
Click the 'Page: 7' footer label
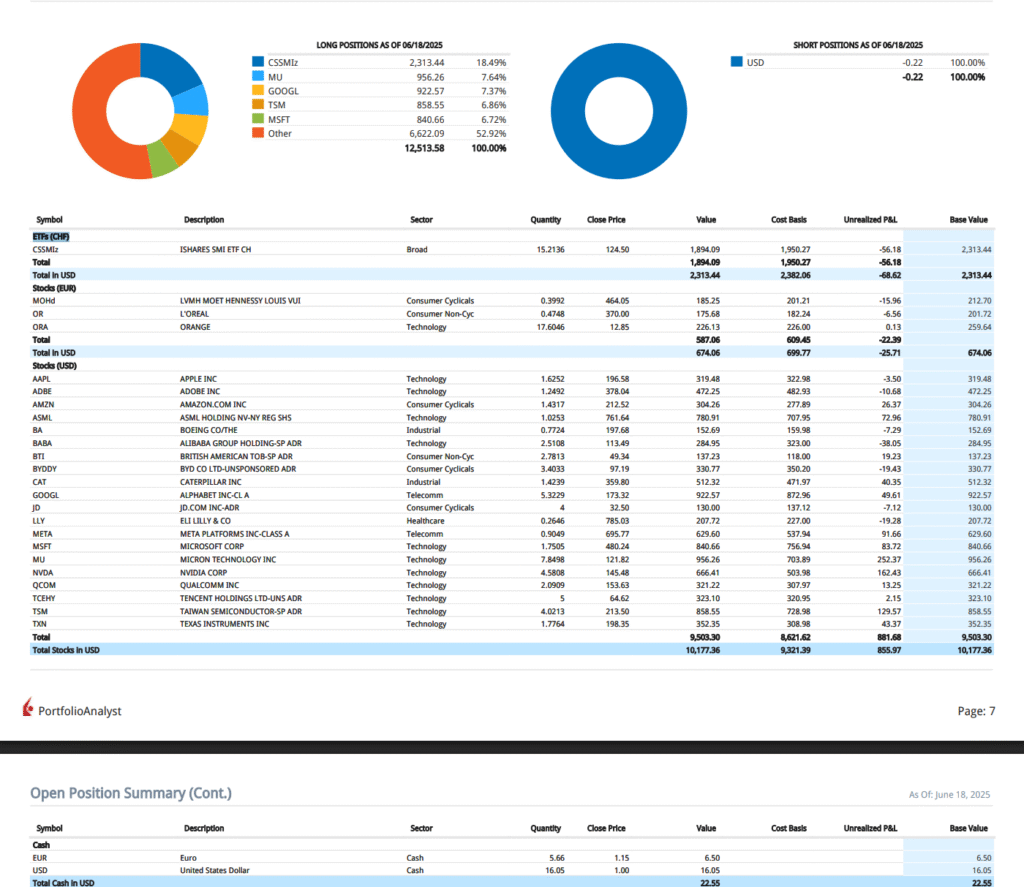[x=976, y=711]
